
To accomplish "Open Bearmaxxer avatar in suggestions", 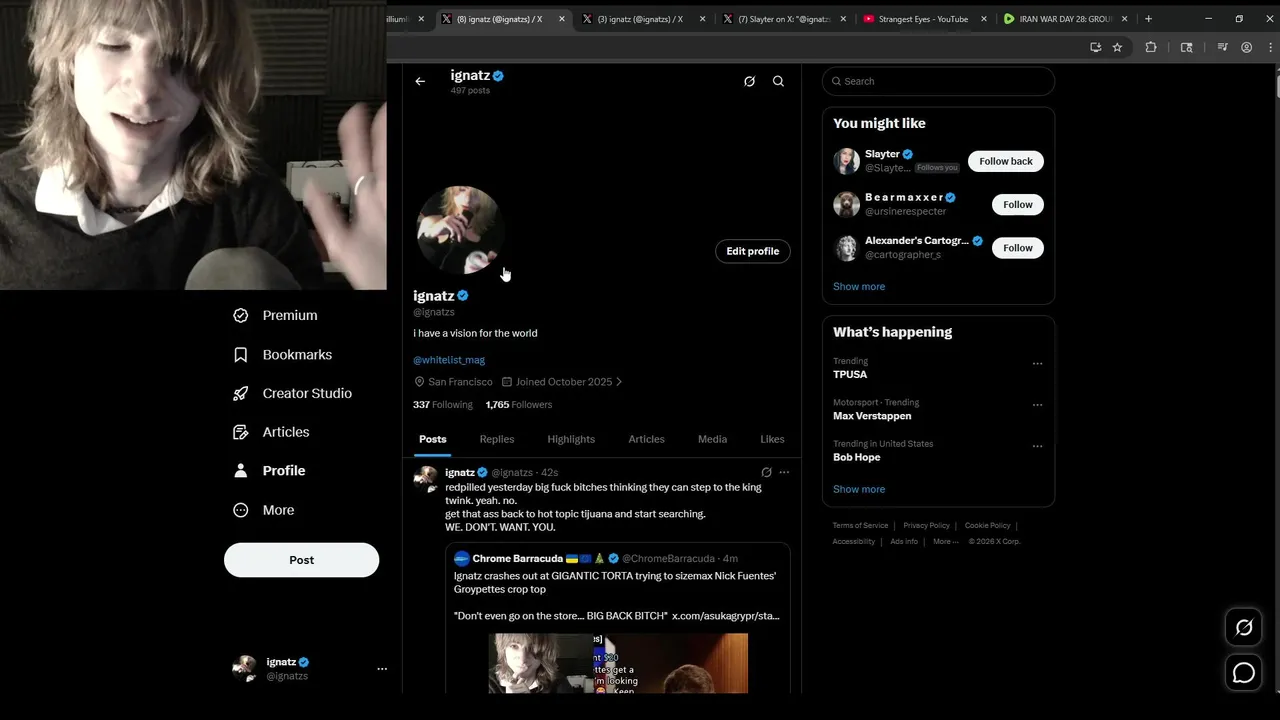I will coord(846,204).
